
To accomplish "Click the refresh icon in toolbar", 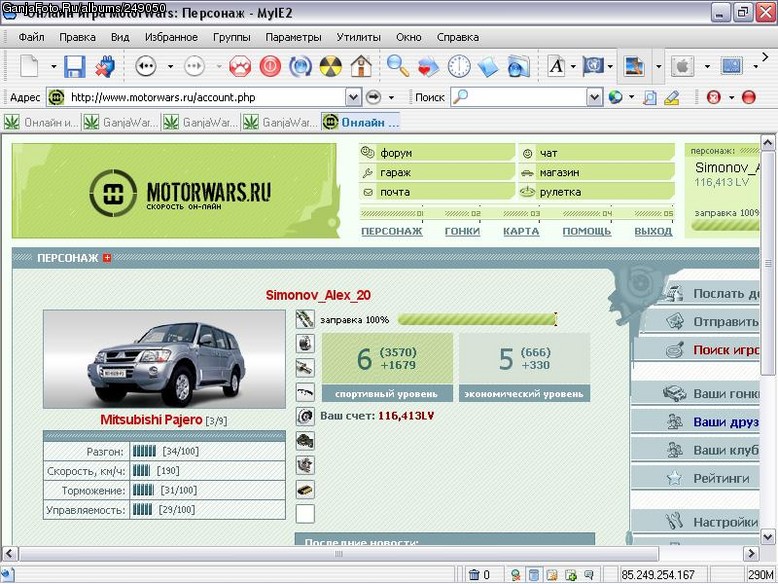I will coord(300,66).
